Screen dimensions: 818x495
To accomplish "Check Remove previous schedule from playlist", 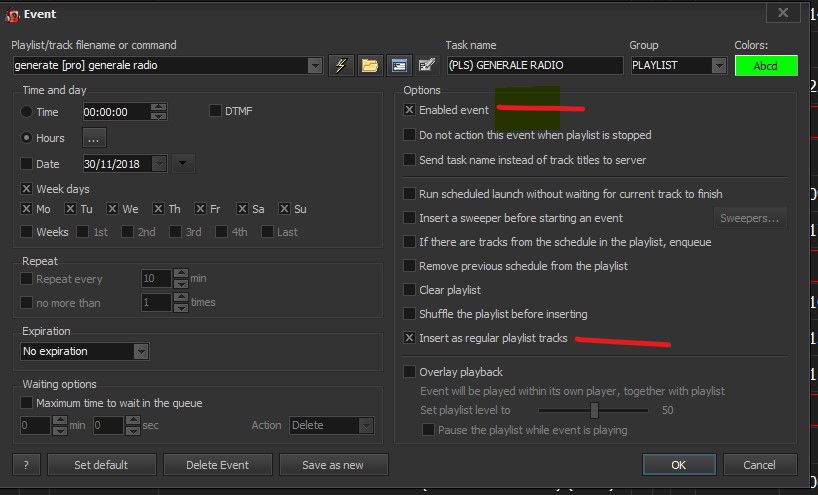I will (x=410, y=265).
